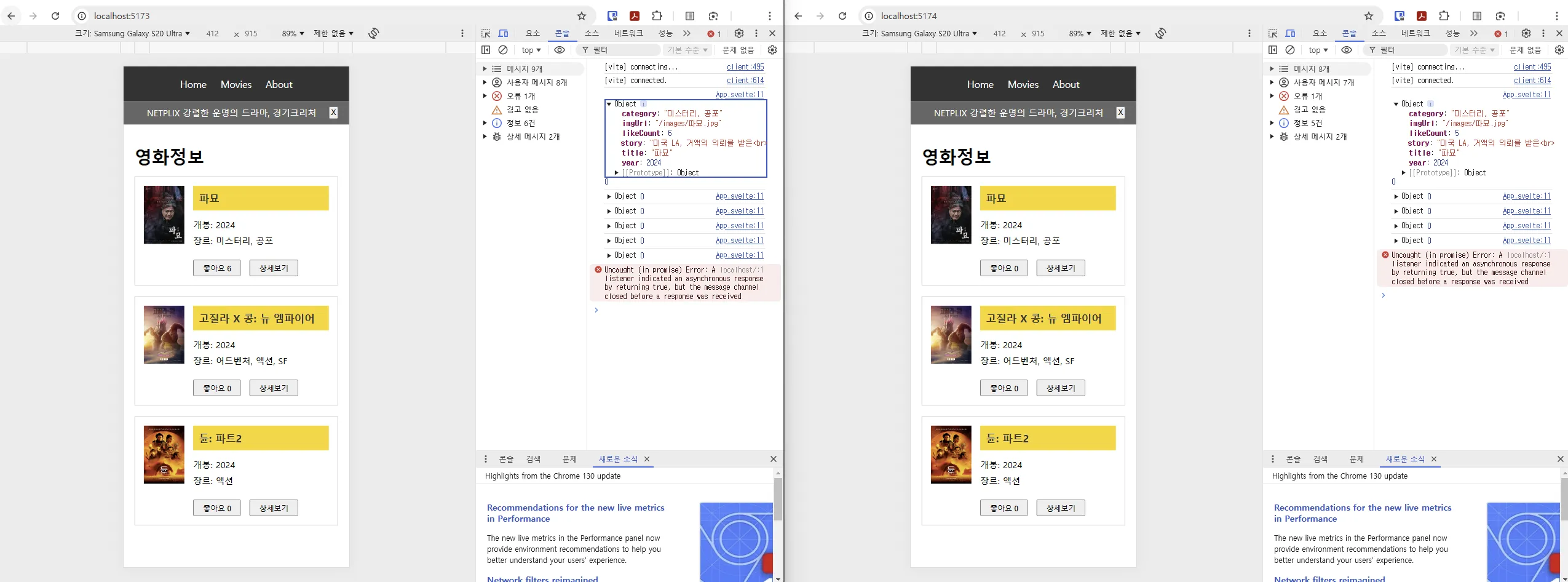The width and height of the screenshot is (1568, 582).
Task: Close '새로운 소식' drawer tab in right window
Action: point(1434,459)
